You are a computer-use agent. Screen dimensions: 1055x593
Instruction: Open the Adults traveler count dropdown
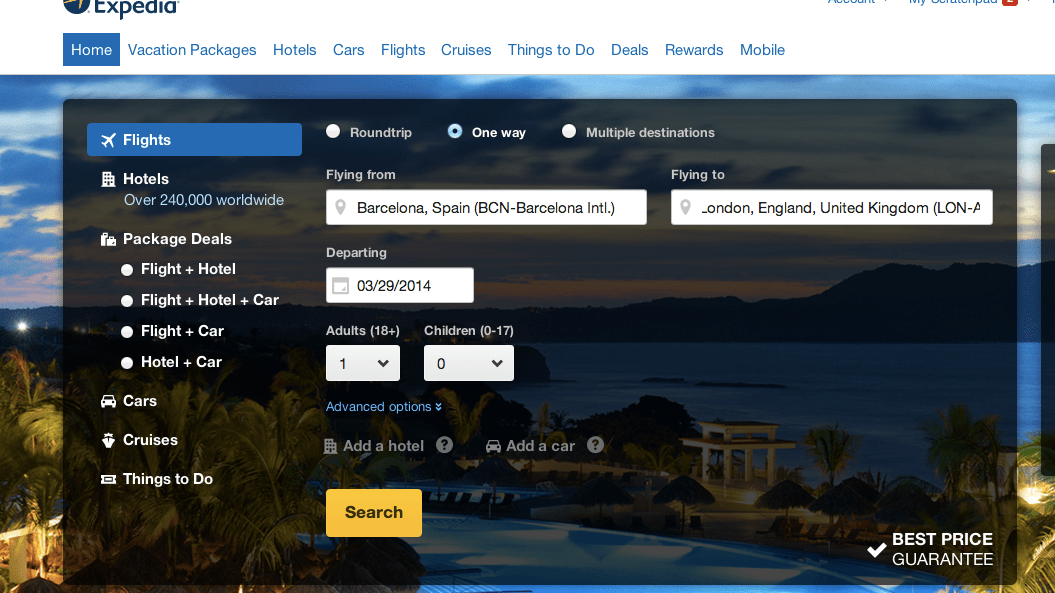coord(362,363)
